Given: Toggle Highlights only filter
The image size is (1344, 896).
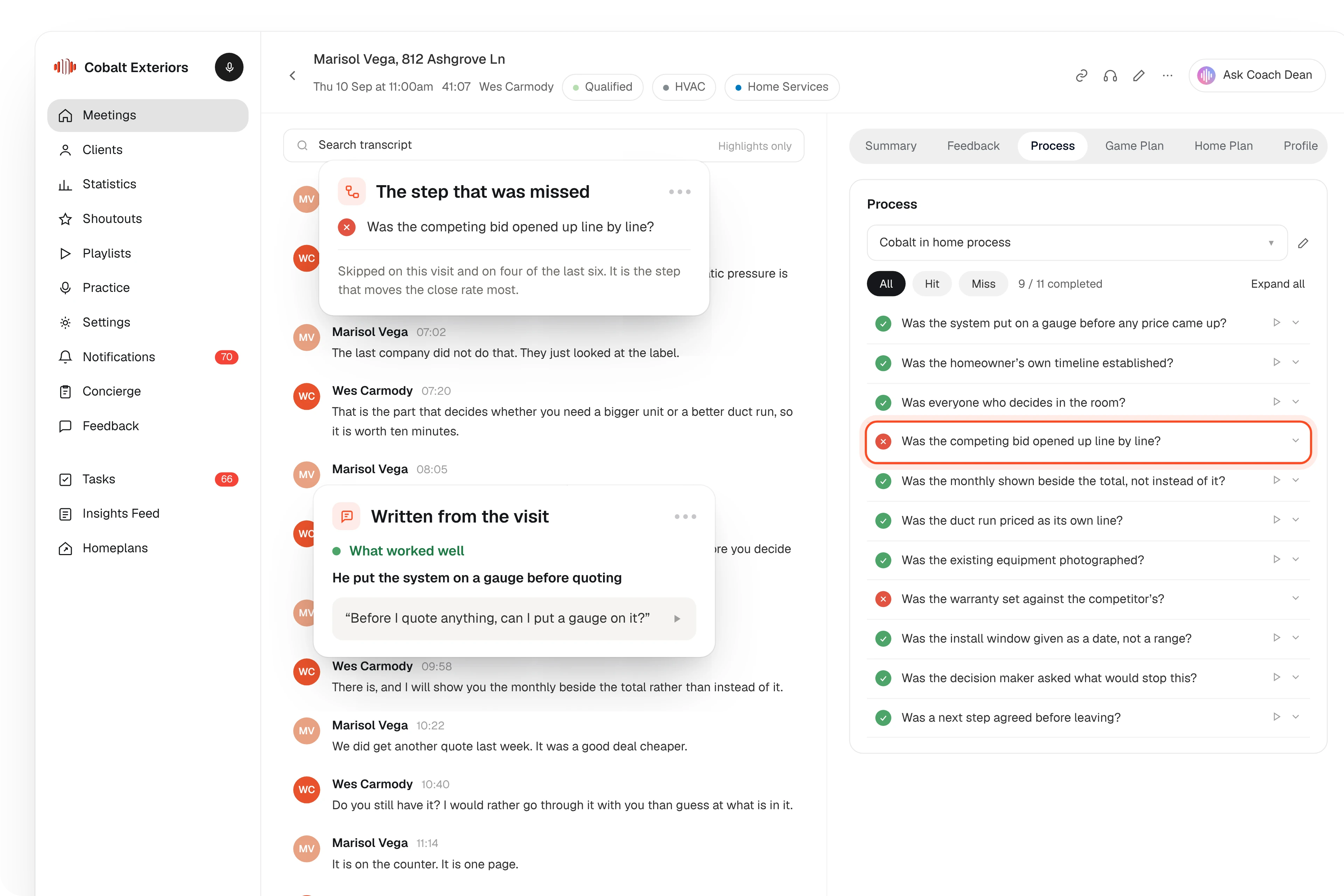Looking at the screenshot, I should click(x=754, y=146).
